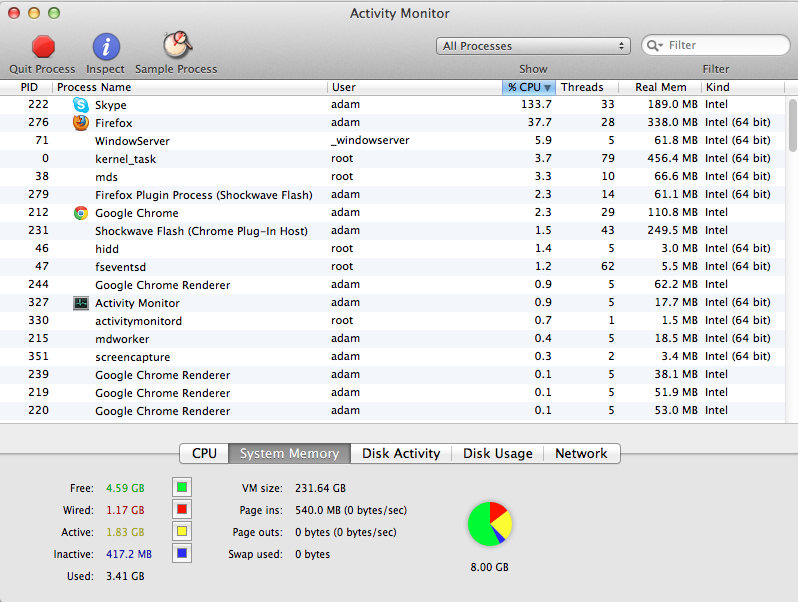
Task: Select Google Chrome Renderer with PID 239
Action: [x=392, y=375]
